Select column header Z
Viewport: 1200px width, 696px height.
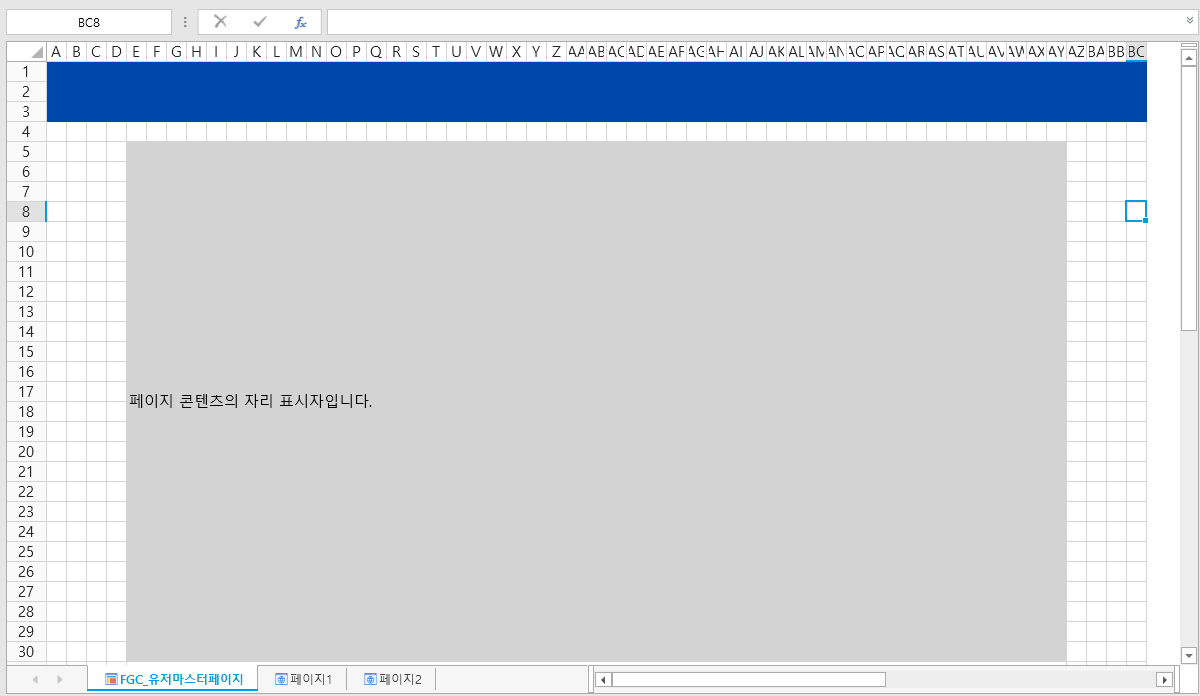coord(556,52)
